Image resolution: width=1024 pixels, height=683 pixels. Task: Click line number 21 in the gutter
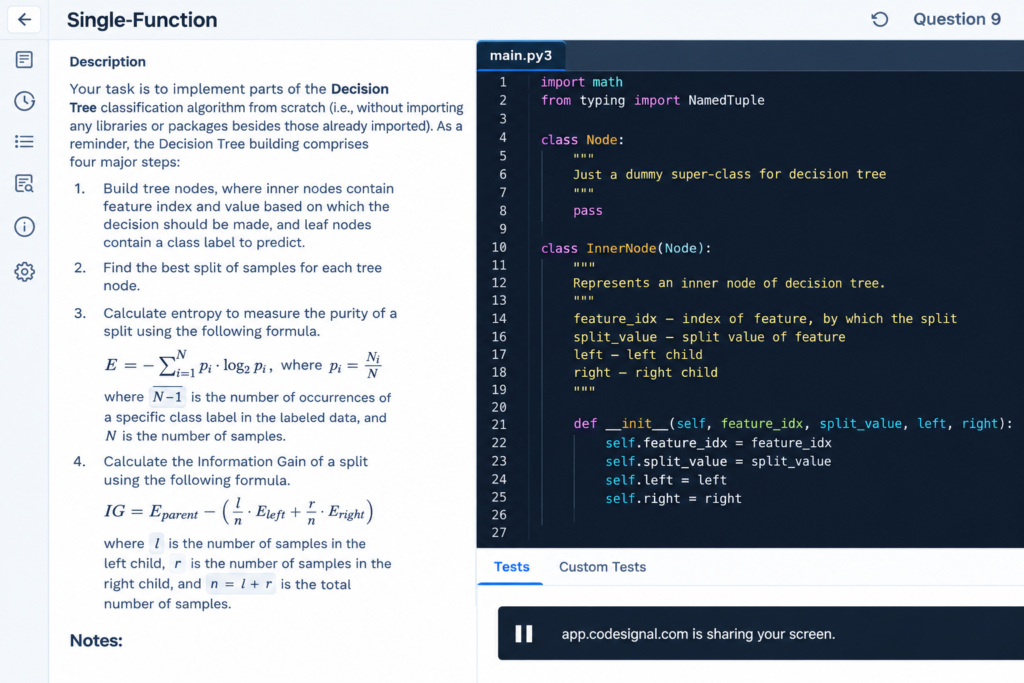tap(499, 424)
